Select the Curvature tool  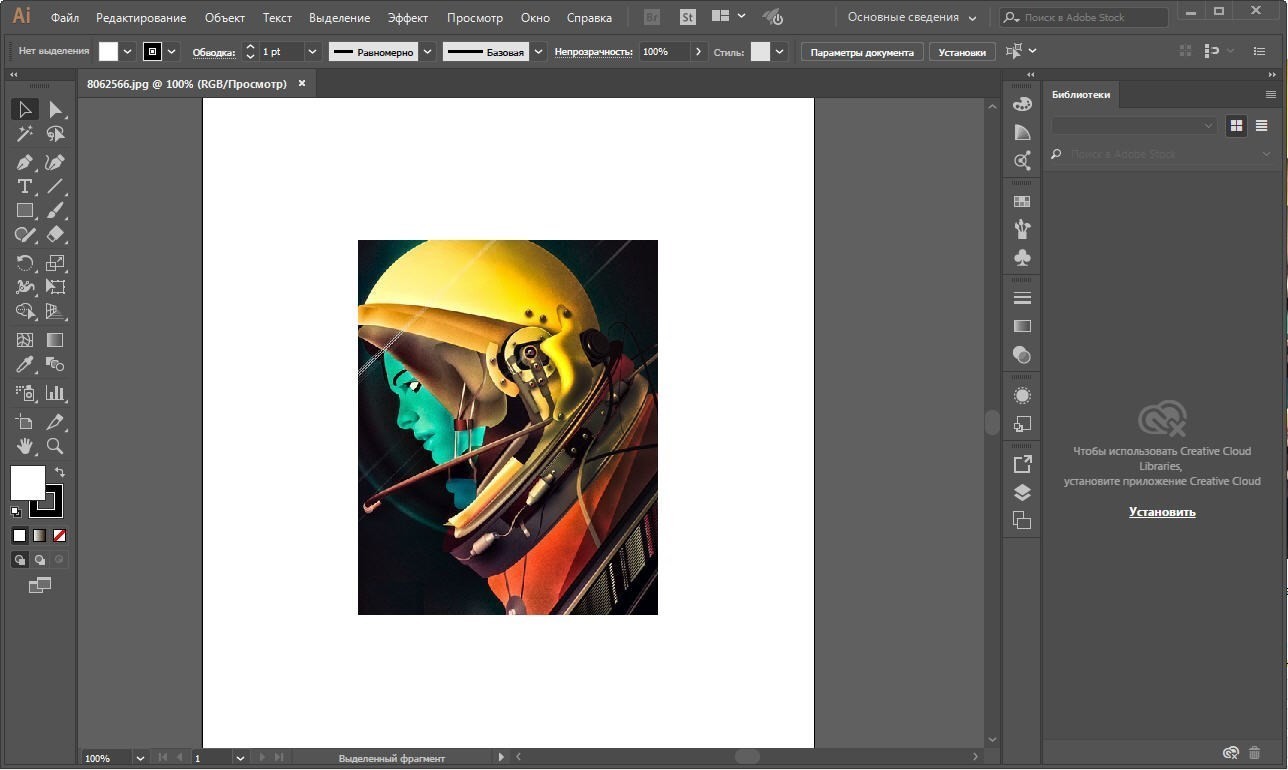[x=55, y=162]
